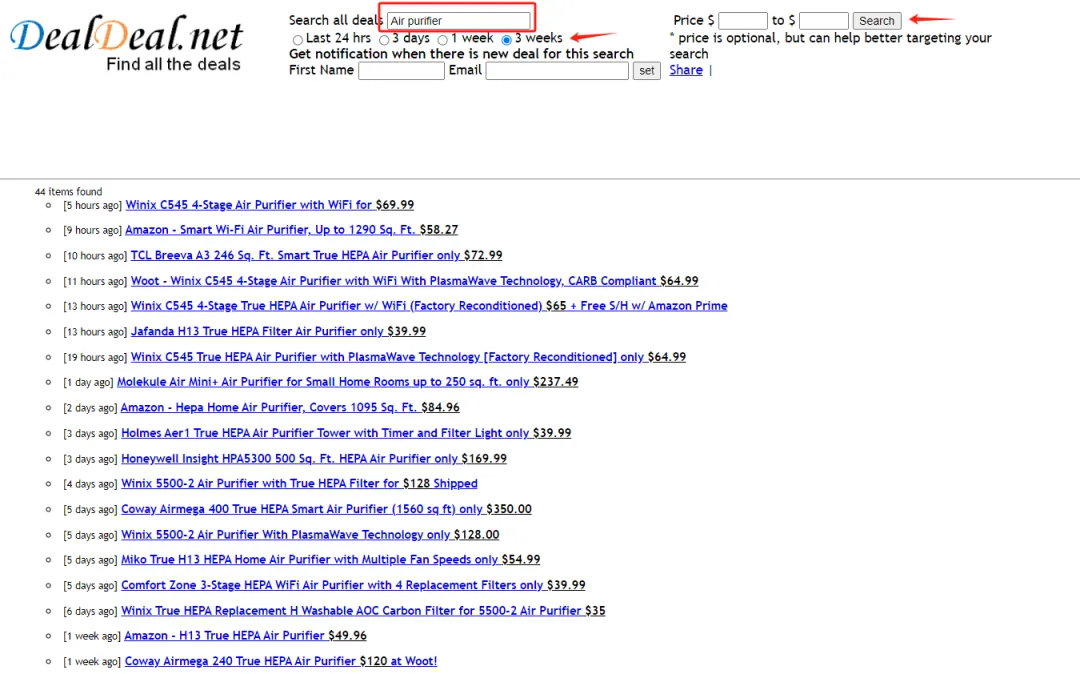Open Winix 5500-2 PlasmaWave only $128.00 deal
The image size is (1080, 674).
pos(310,534)
